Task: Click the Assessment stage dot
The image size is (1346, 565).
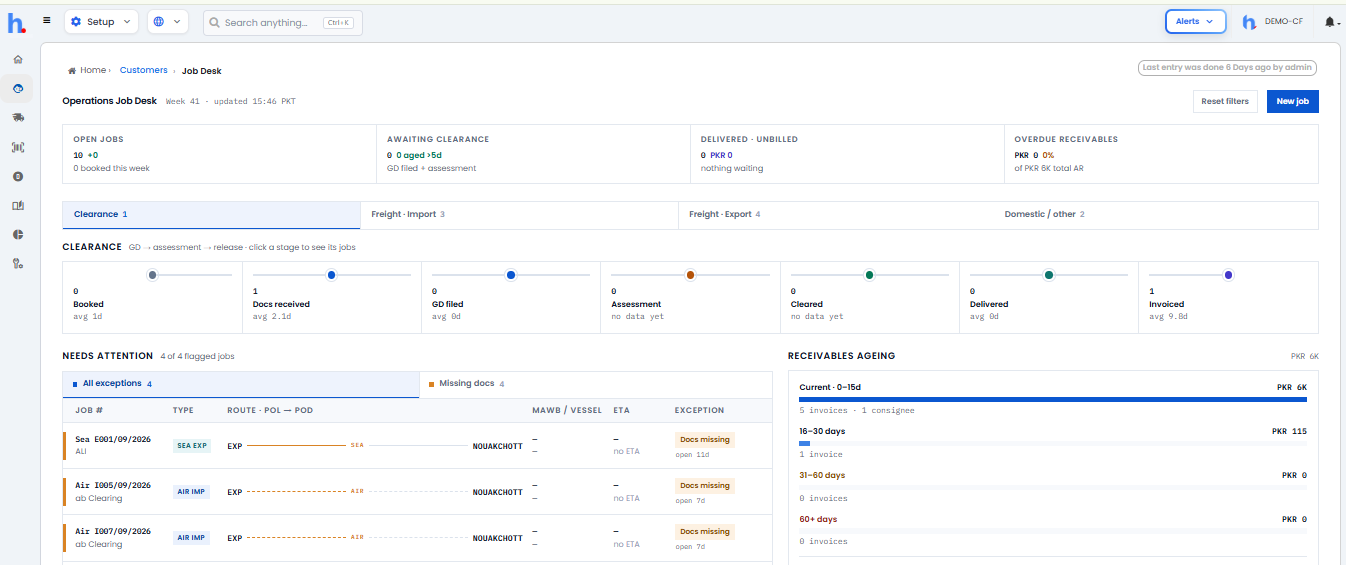Action: tap(690, 275)
